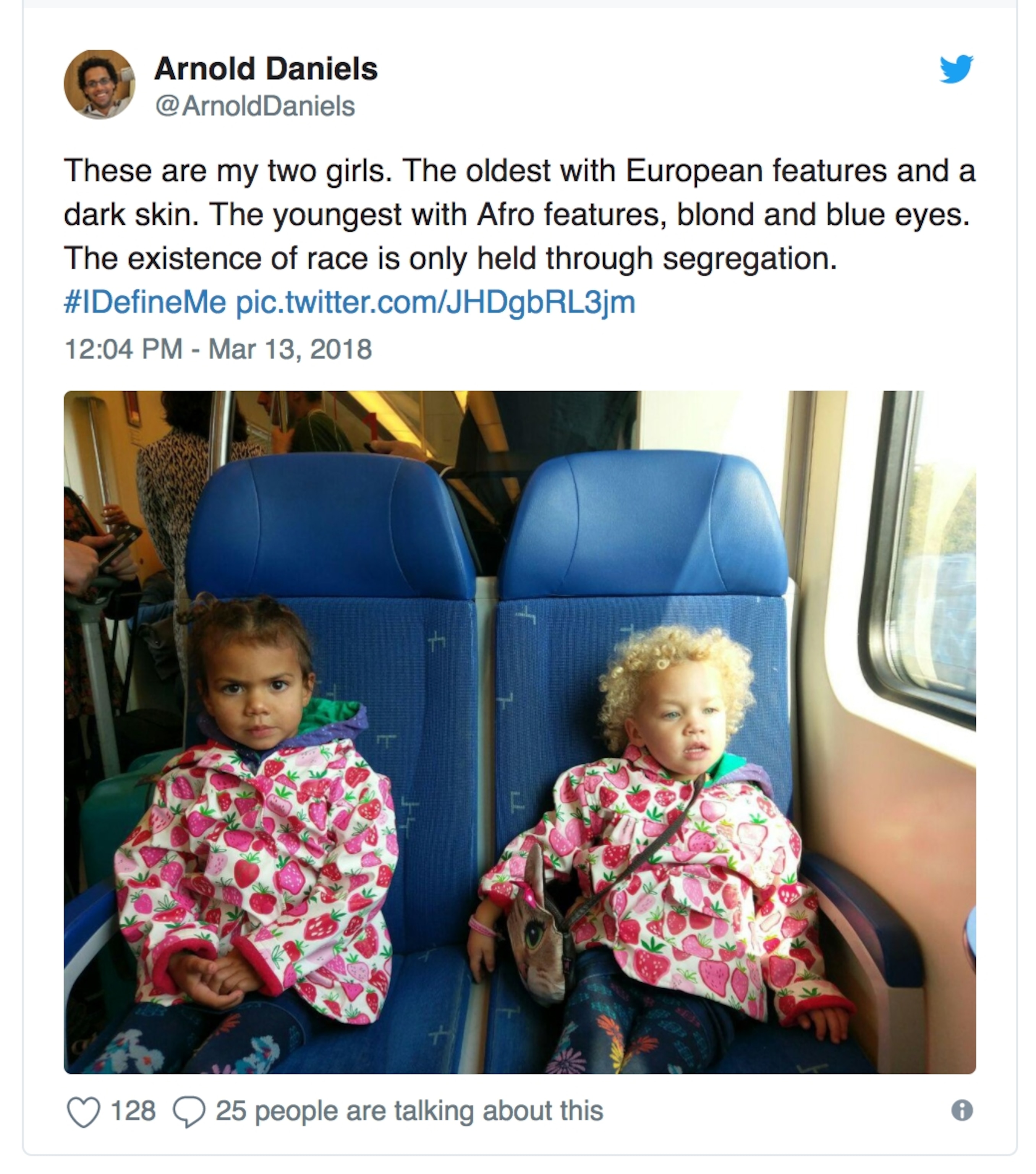The height and width of the screenshot is (1174, 1036).
Task: Click the tweet text about race and segregation
Action: [x=520, y=214]
